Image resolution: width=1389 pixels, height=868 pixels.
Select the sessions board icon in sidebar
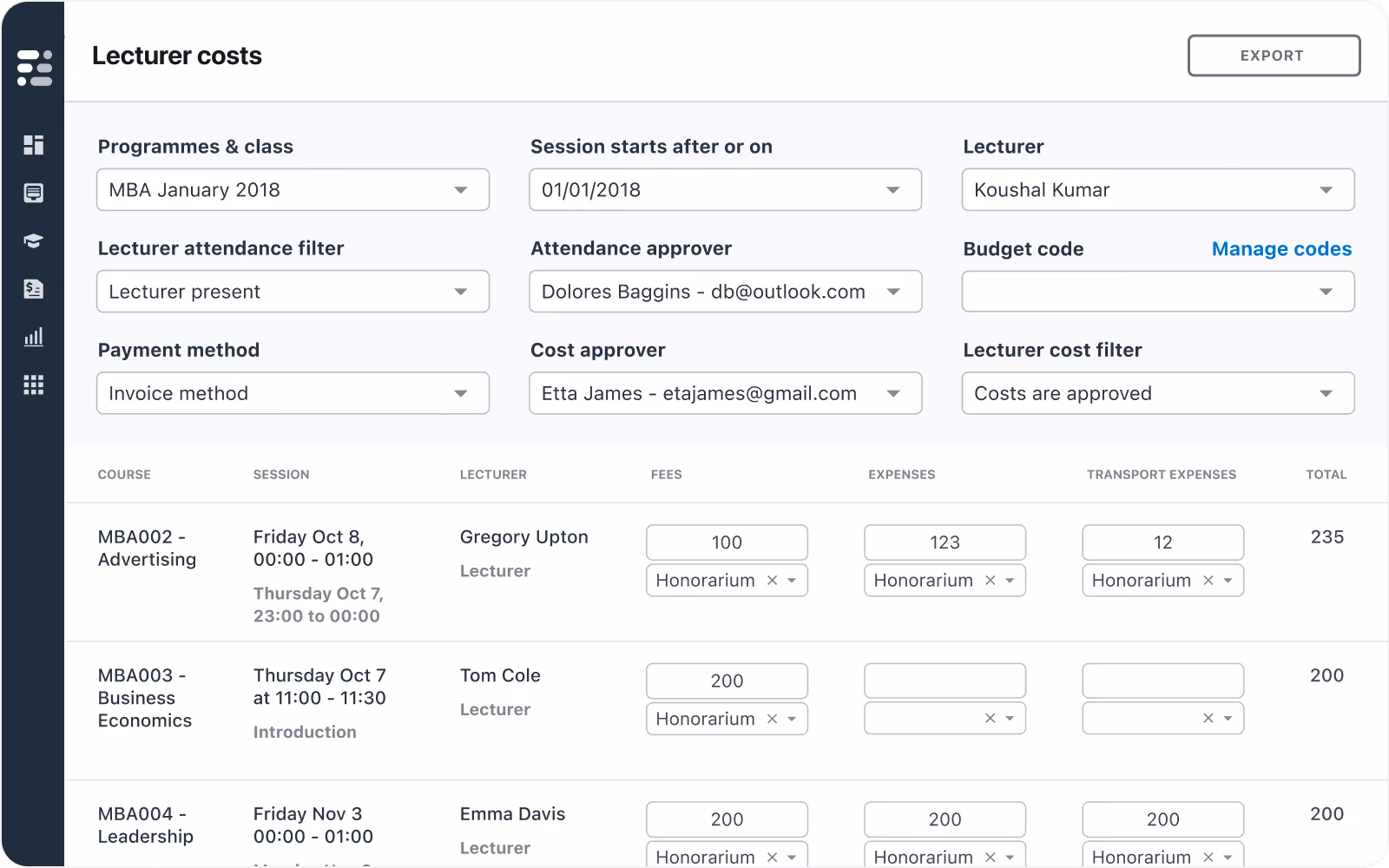coord(33,193)
